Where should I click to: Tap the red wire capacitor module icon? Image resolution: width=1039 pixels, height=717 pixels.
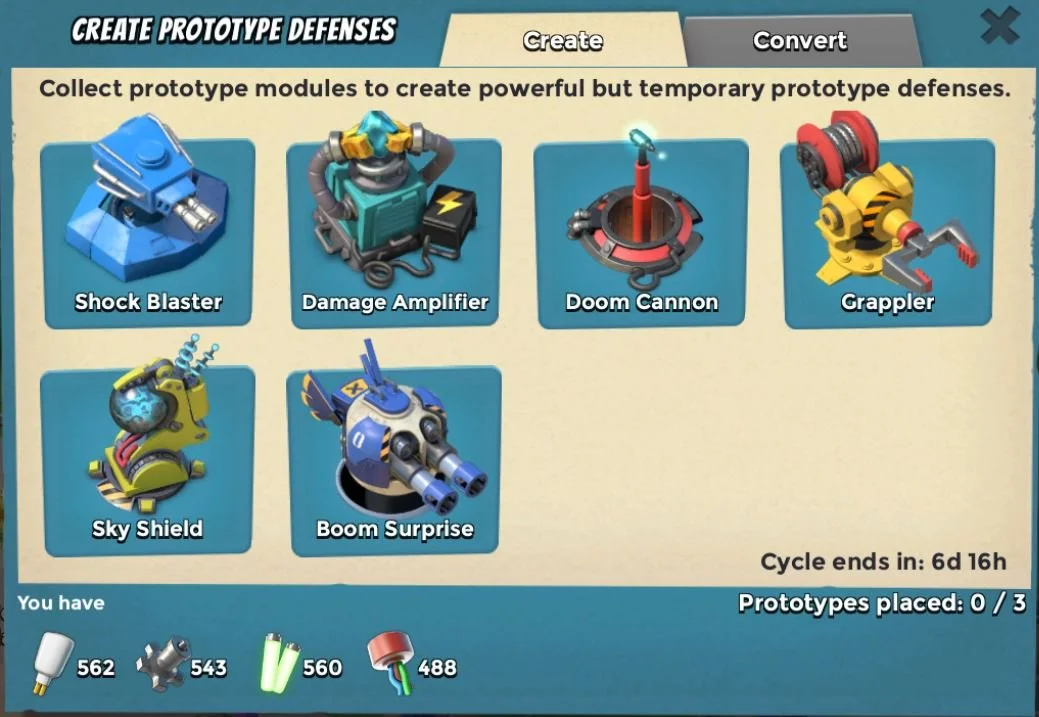(392, 663)
